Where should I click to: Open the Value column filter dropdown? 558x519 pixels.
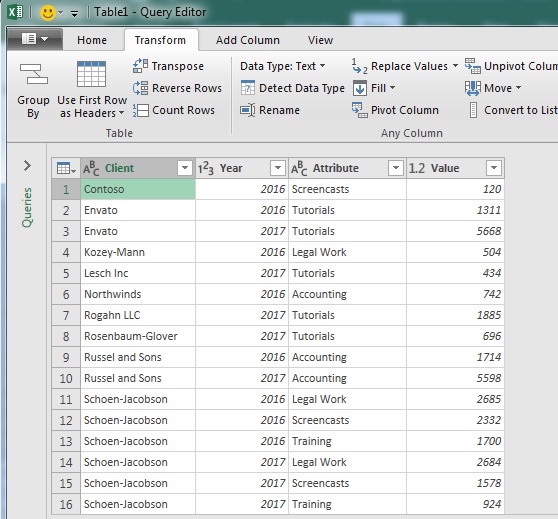tap(494, 168)
